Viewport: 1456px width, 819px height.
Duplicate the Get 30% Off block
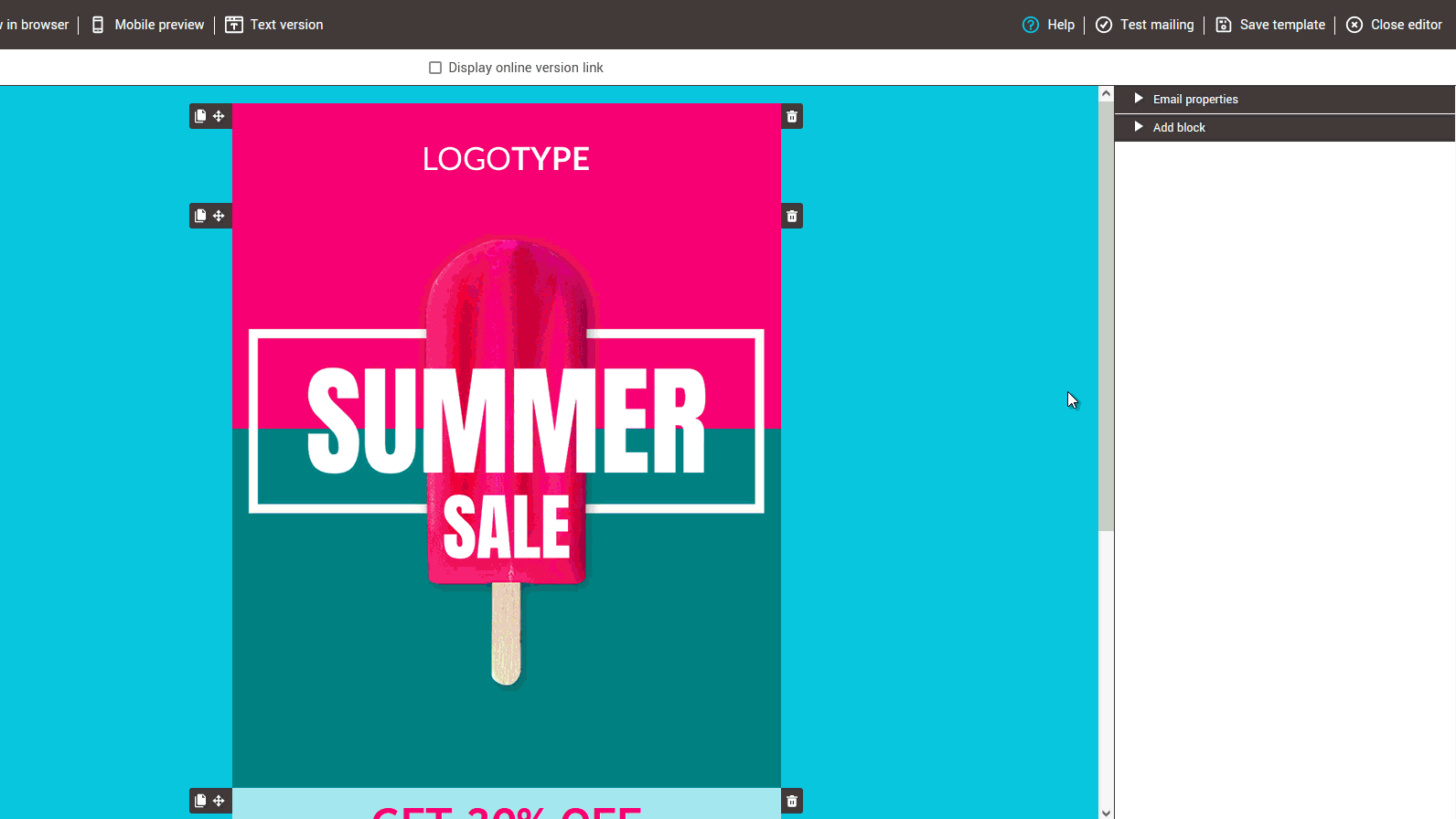click(200, 801)
